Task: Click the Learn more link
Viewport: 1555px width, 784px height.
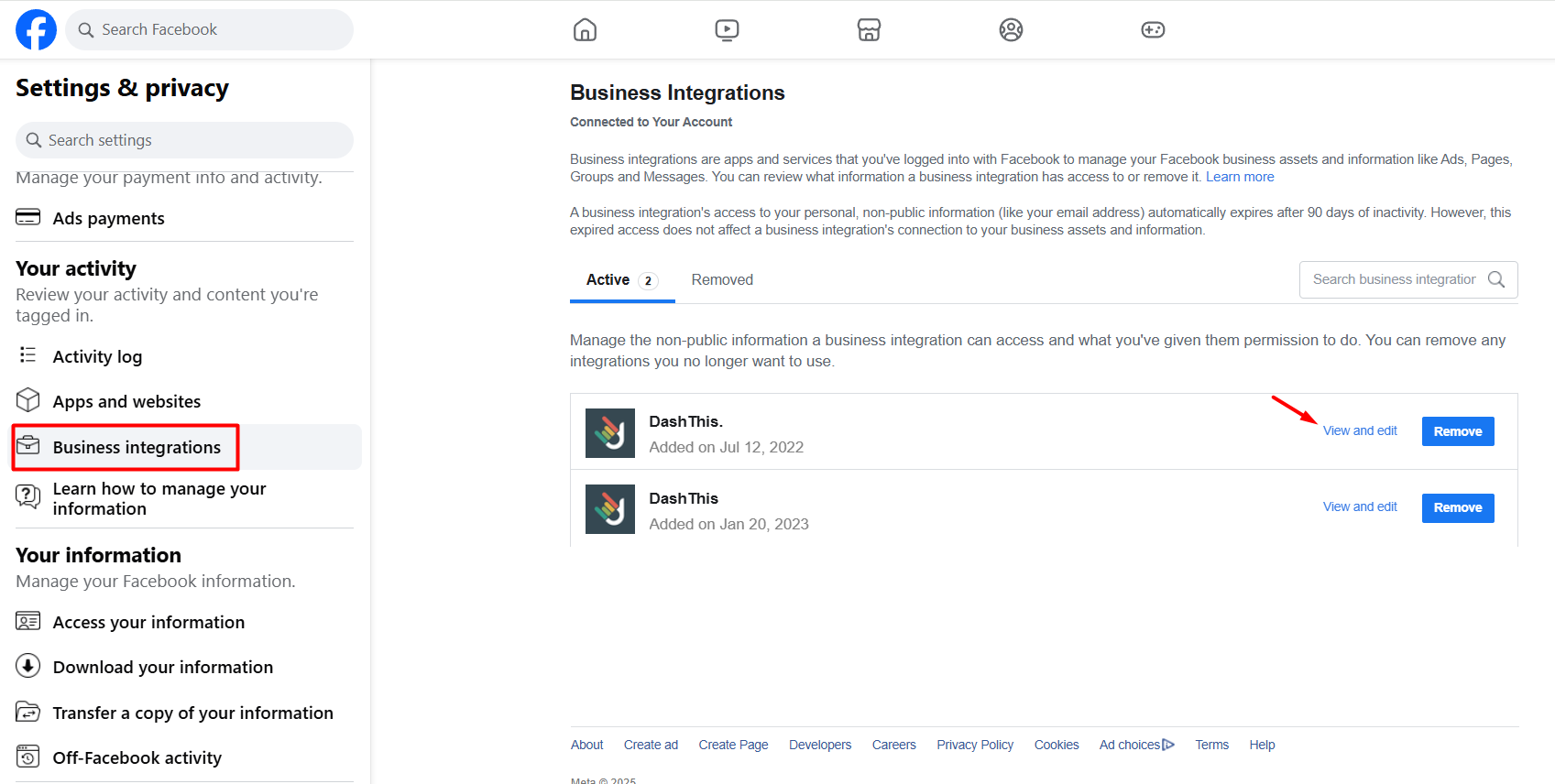Action: click(1240, 177)
